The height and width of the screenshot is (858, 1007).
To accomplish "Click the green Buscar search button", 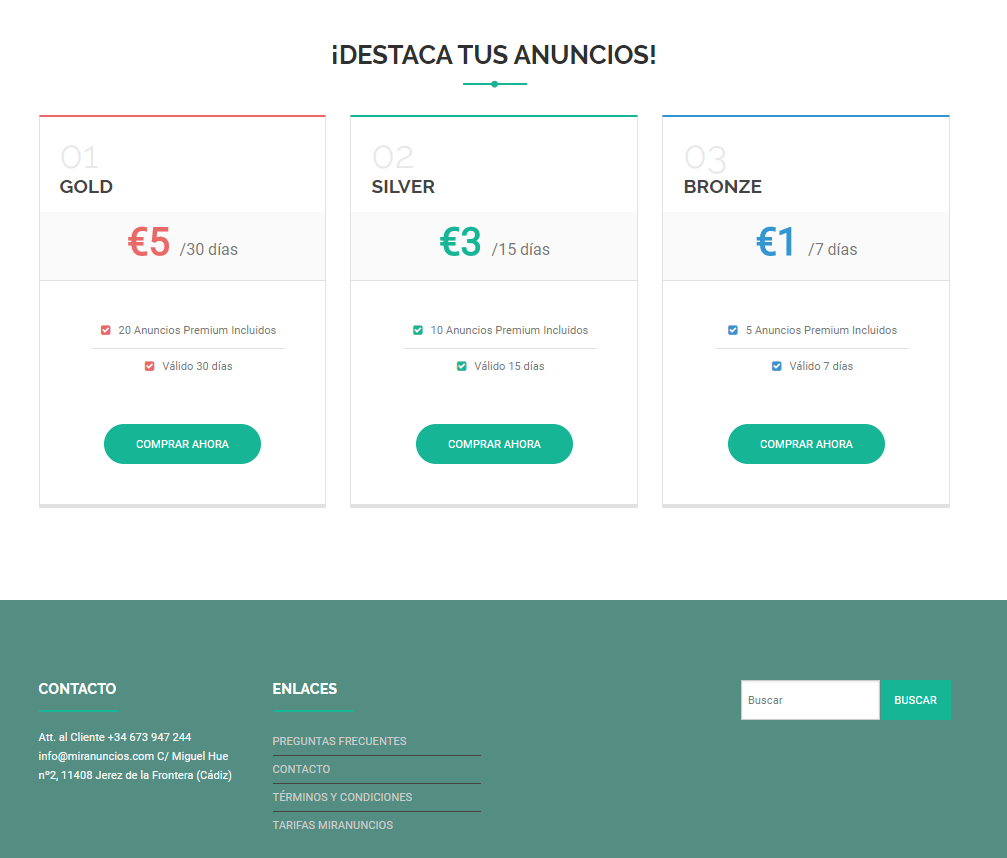I will [915, 700].
